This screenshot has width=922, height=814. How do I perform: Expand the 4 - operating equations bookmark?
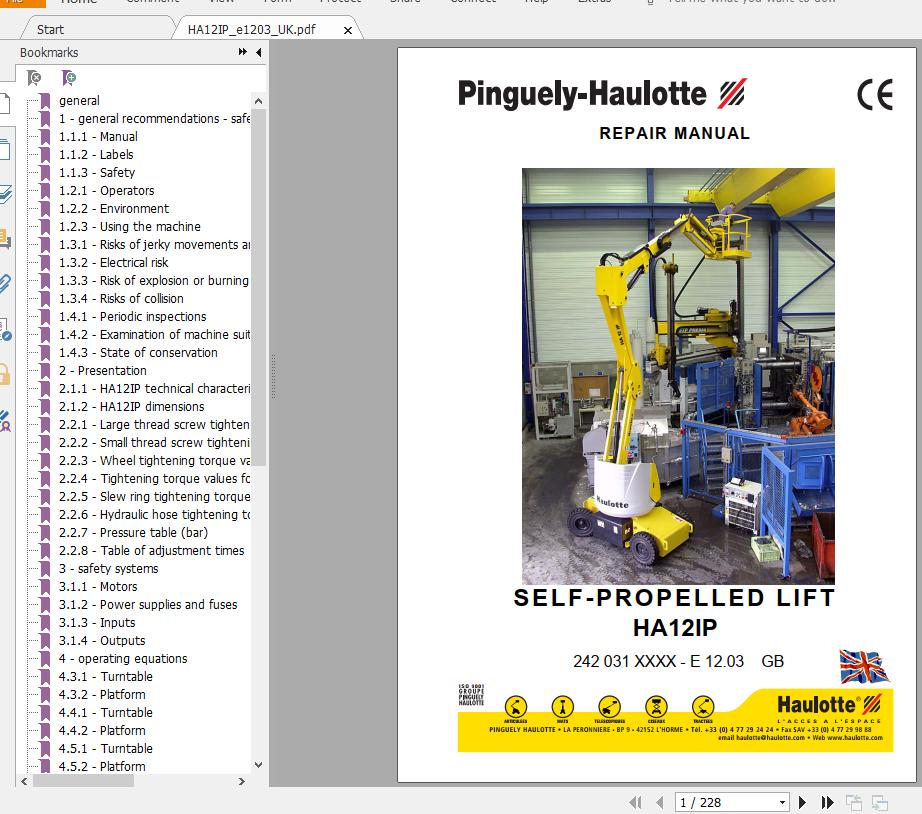[28, 658]
